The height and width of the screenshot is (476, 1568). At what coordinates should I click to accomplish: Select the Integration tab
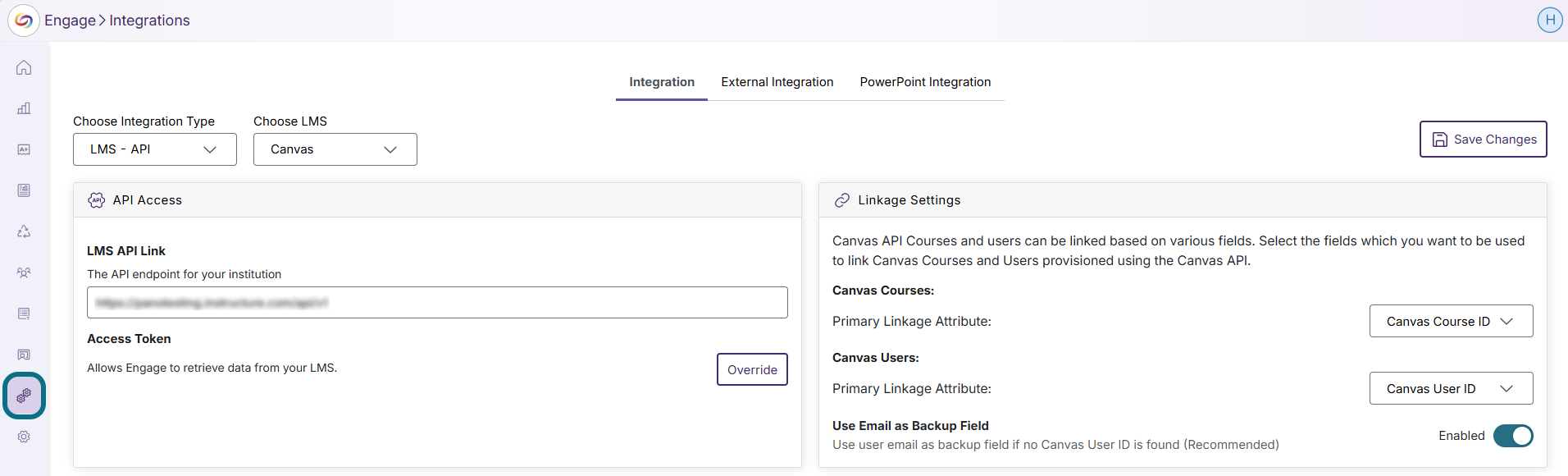click(662, 82)
